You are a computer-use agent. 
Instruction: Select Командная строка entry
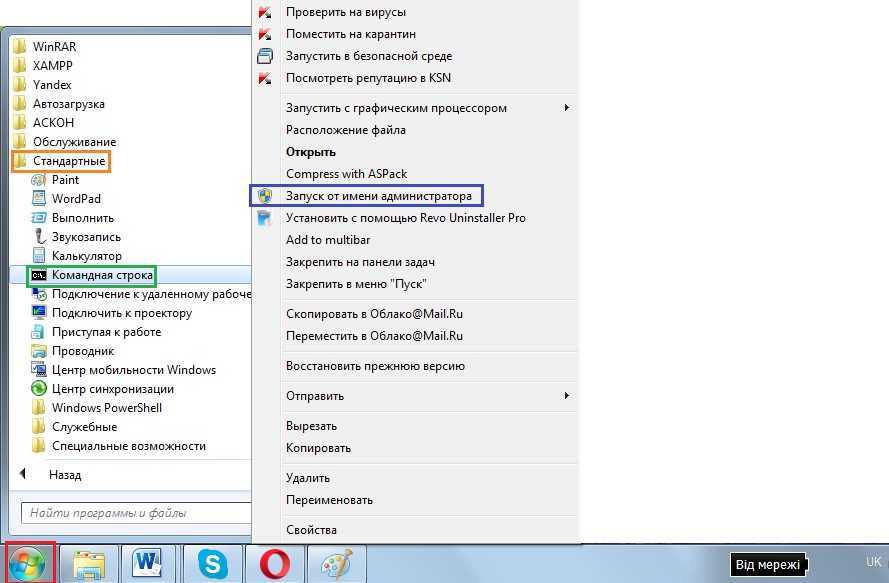point(102,275)
